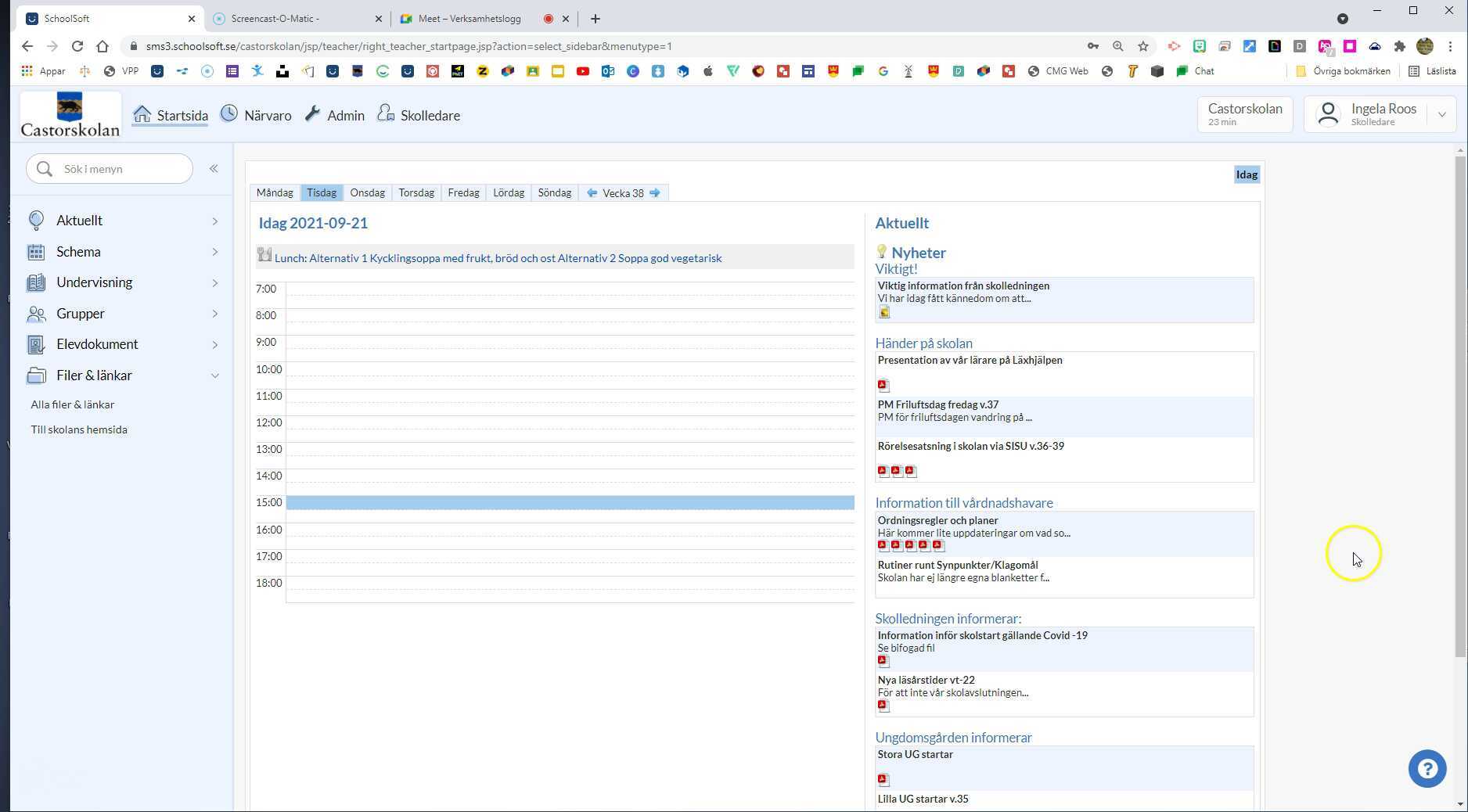Click the Grupper sidebar people icon
1468x812 pixels.
tap(36, 314)
